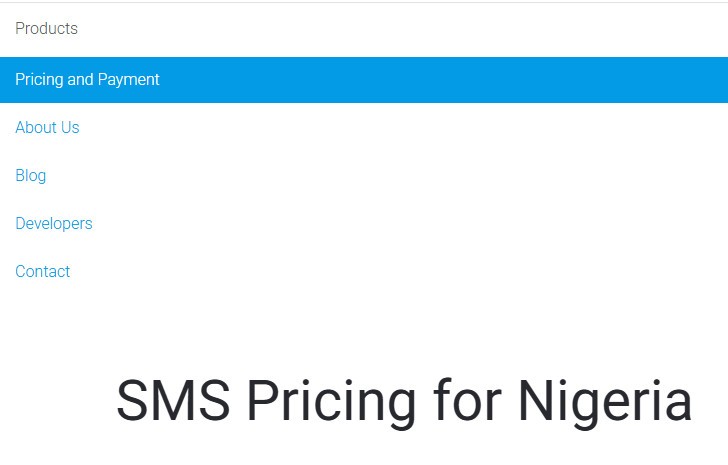Click the Contact link
Viewport: 728px width, 465px height.
42,272
